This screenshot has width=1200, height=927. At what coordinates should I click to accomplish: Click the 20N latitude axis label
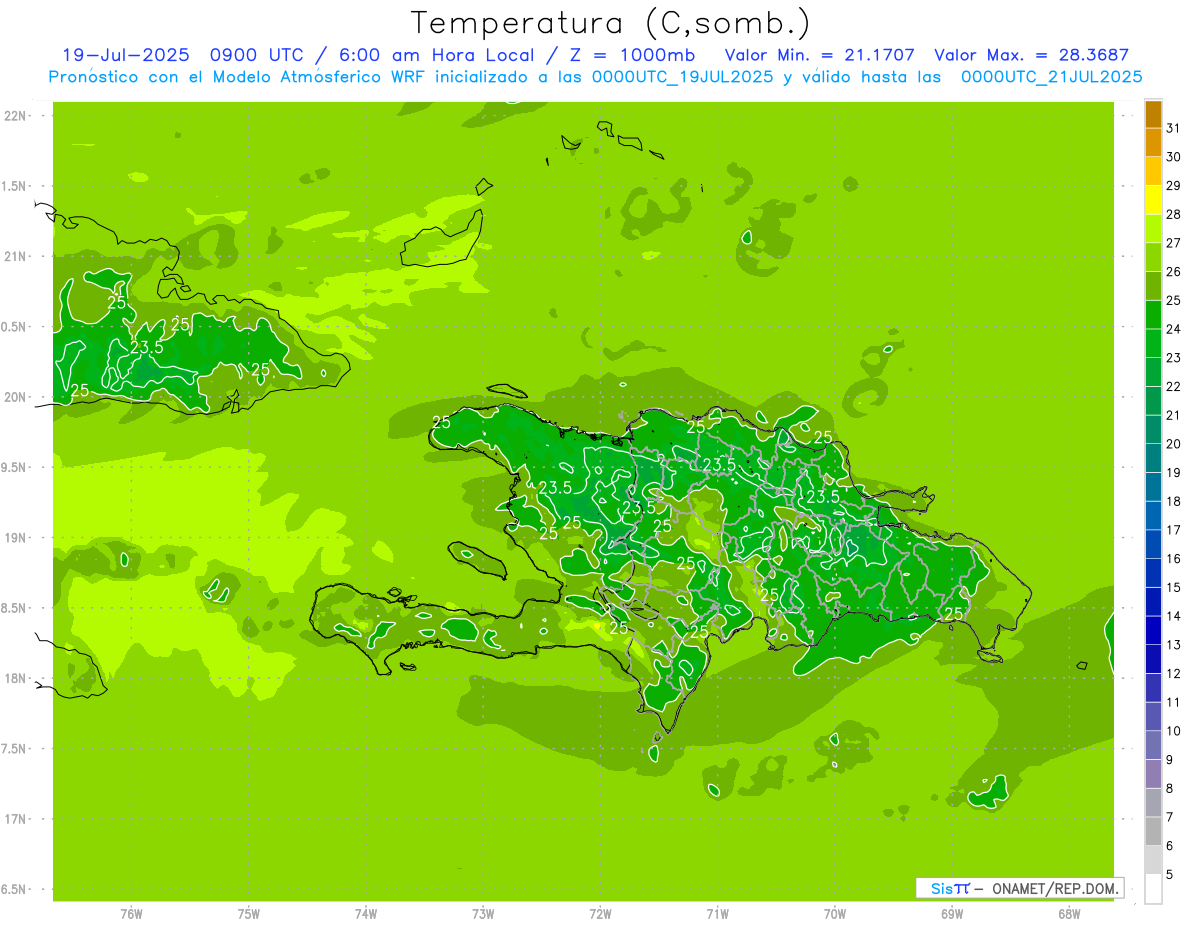14,397
